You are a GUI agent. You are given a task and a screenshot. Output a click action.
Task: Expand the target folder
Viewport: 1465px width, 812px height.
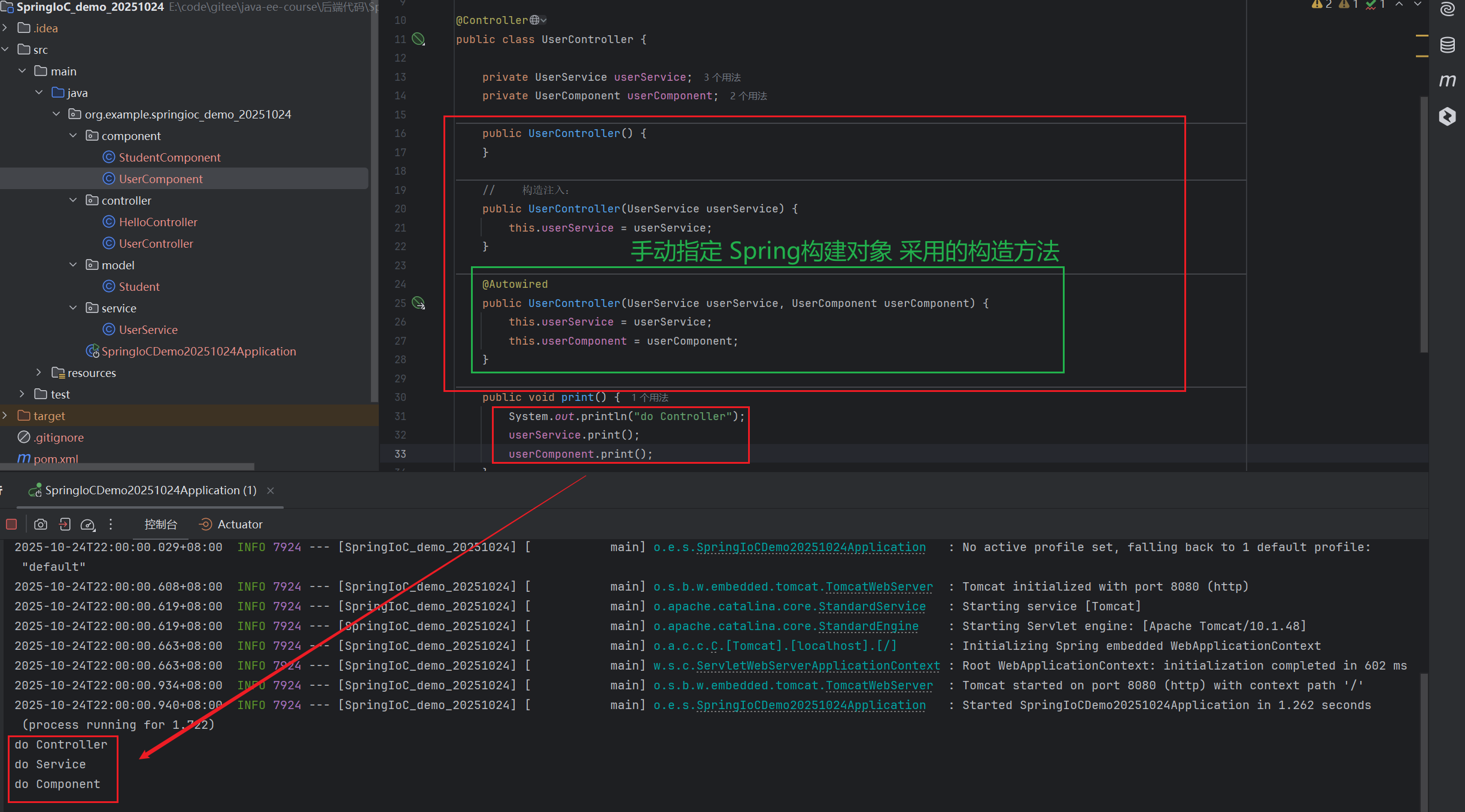click(5, 416)
